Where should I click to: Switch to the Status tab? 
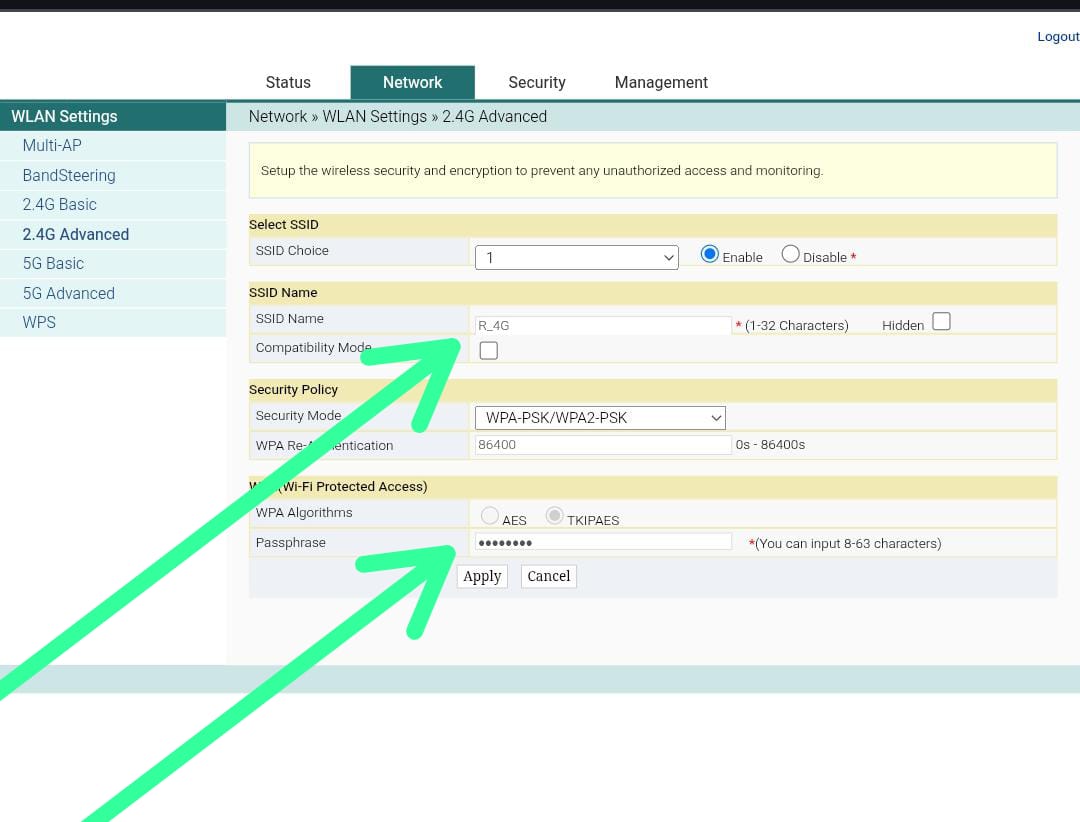pyautogui.click(x=288, y=82)
